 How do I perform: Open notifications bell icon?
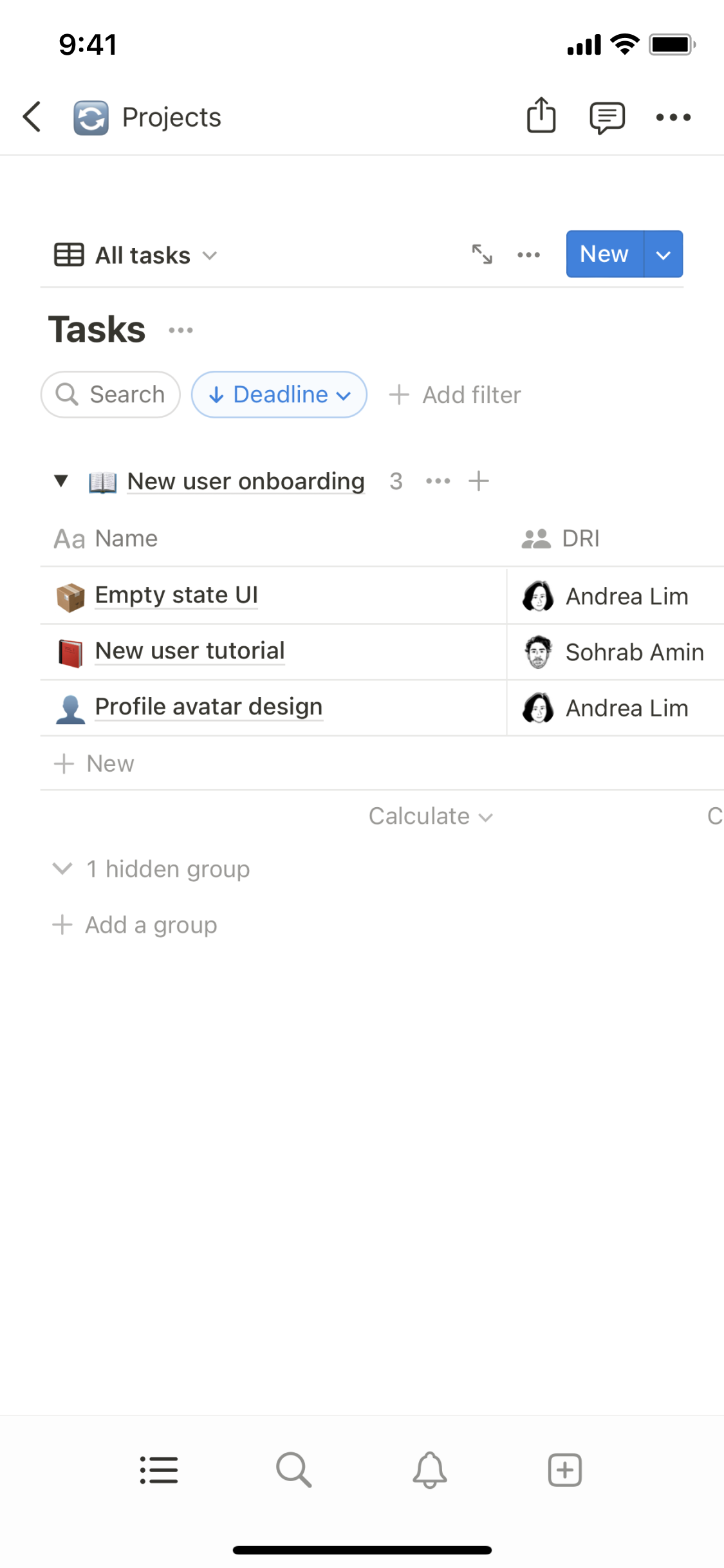(x=429, y=1470)
